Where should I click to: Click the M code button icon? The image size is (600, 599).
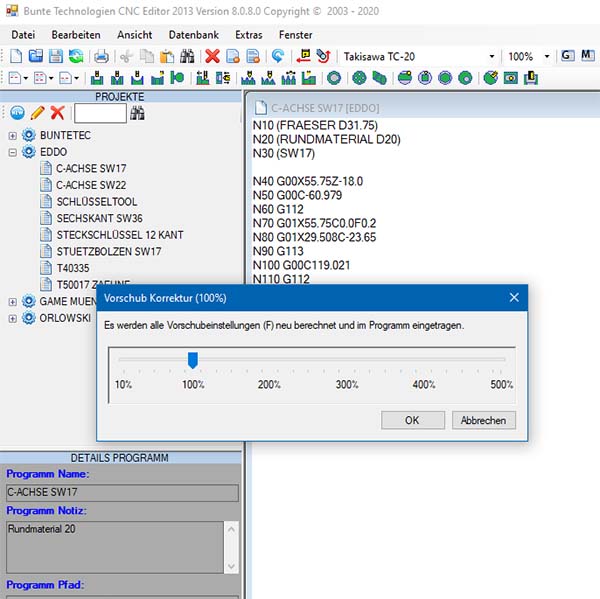(588, 56)
